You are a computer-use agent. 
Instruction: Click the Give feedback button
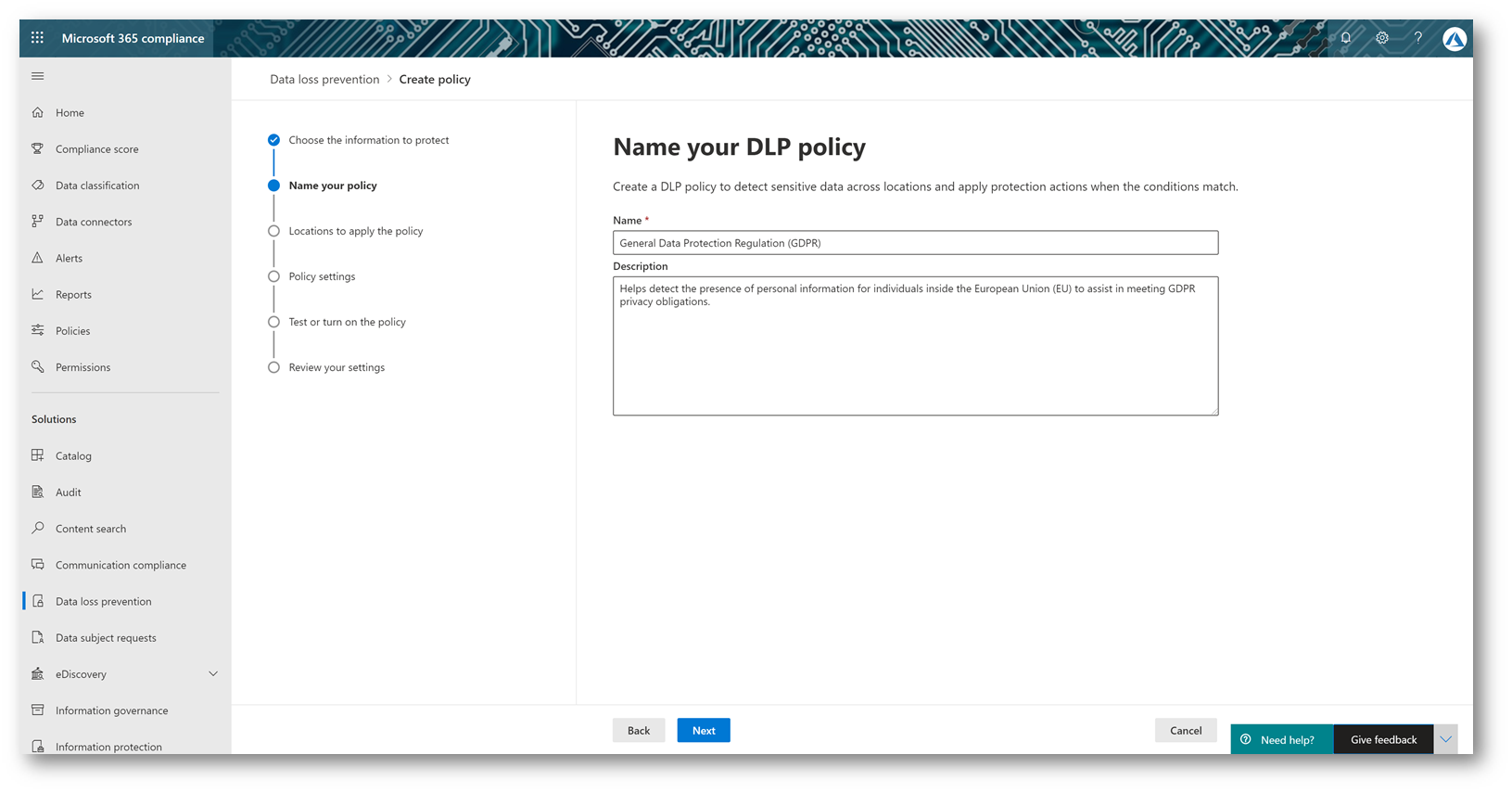click(x=1383, y=739)
